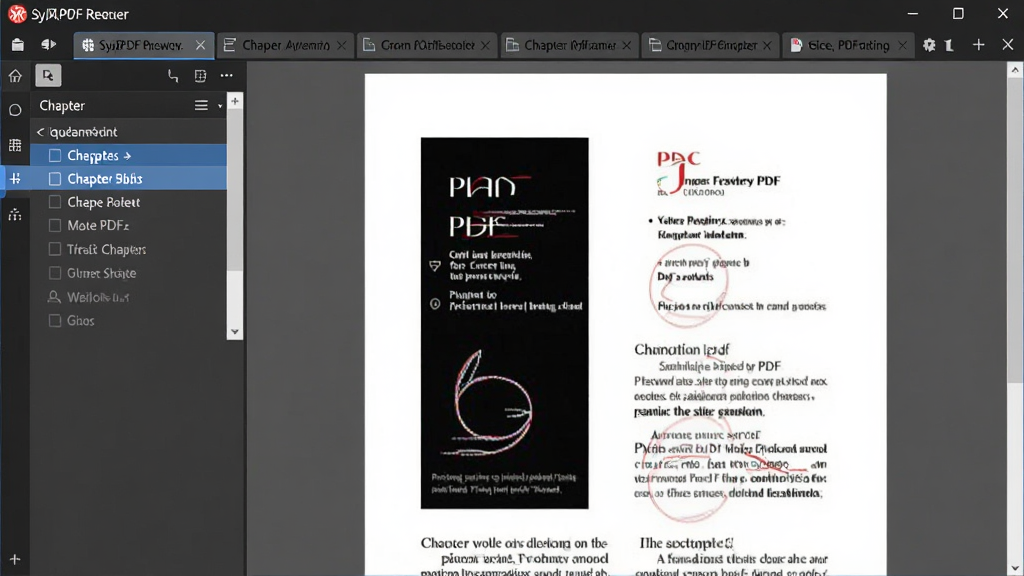Switch to the Chapter Ryfframer tab

pos(569,45)
